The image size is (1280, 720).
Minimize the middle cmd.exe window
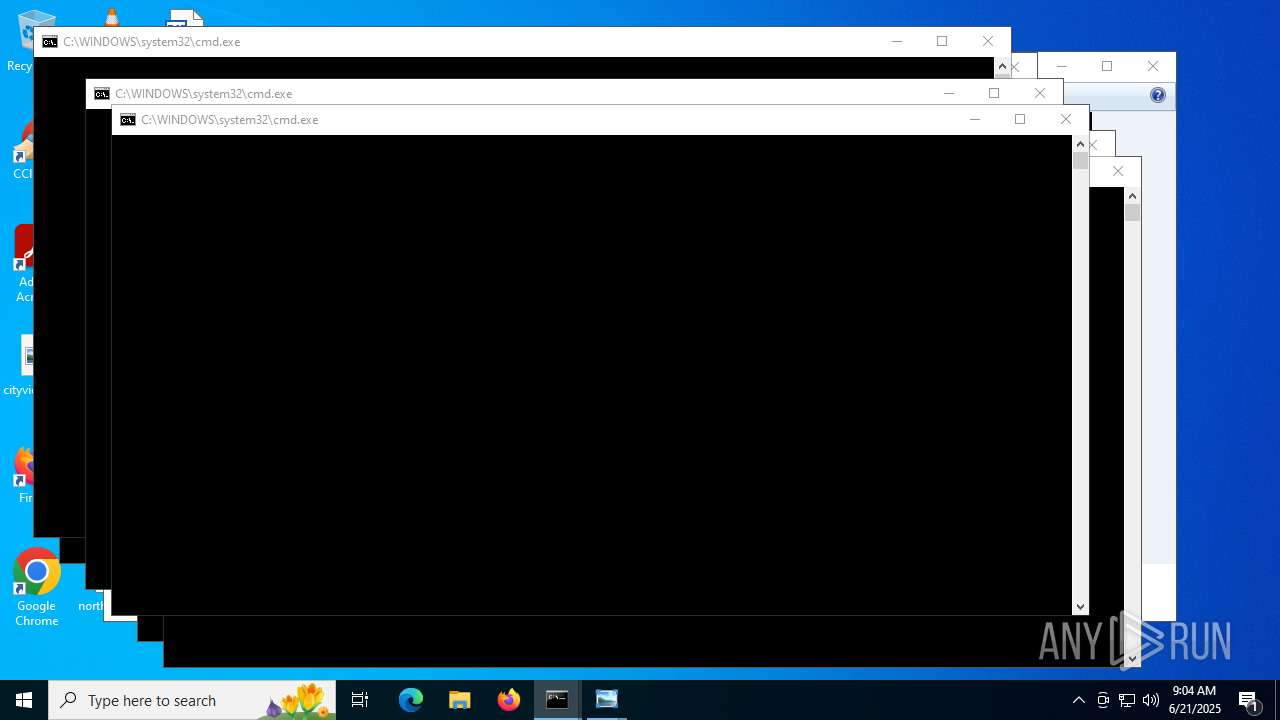[948, 93]
